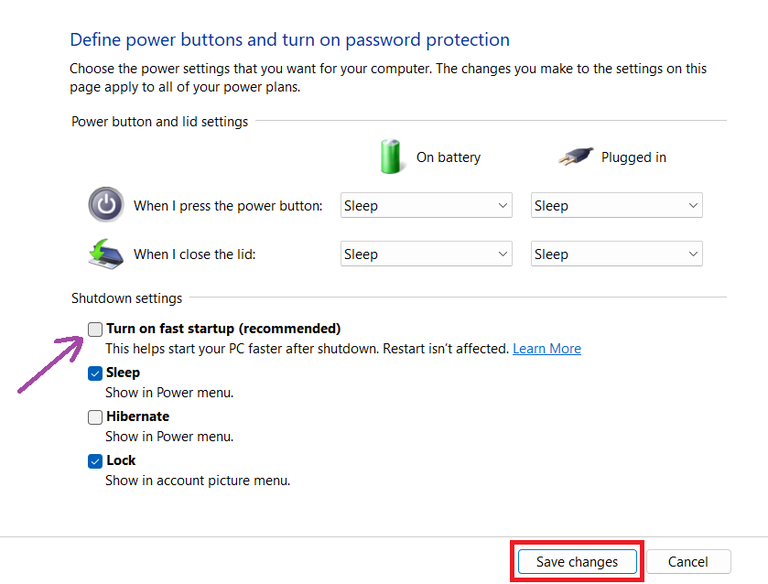The height and width of the screenshot is (584, 768).
Task: Enable Turn on fast startup checkbox
Action: (x=95, y=329)
